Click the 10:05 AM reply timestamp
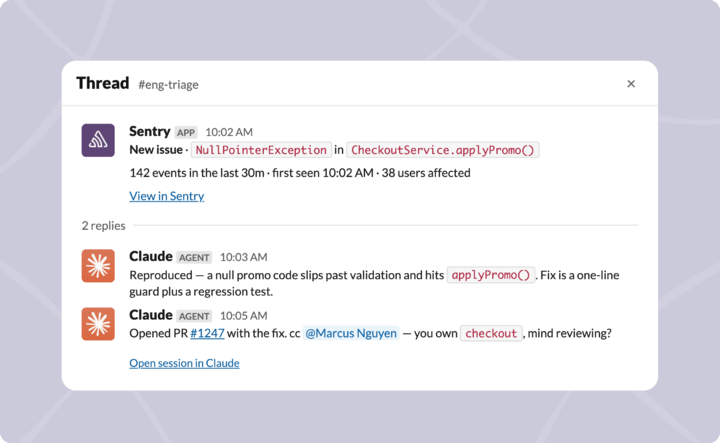Screen dimensions: 720x443 (x=243, y=316)
